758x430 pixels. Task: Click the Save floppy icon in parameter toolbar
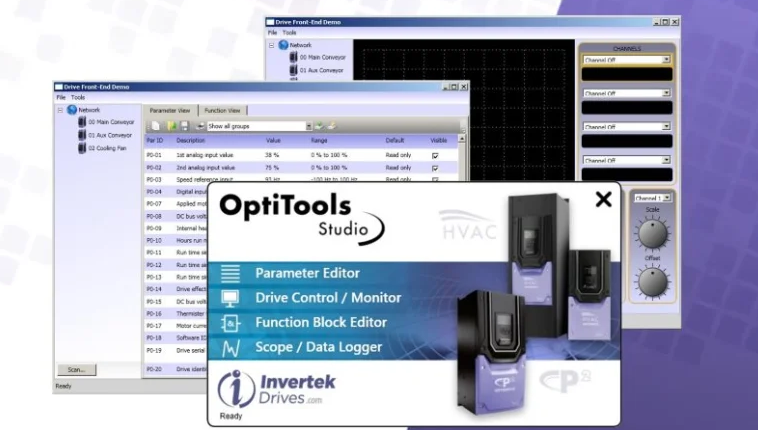(184, 126)
